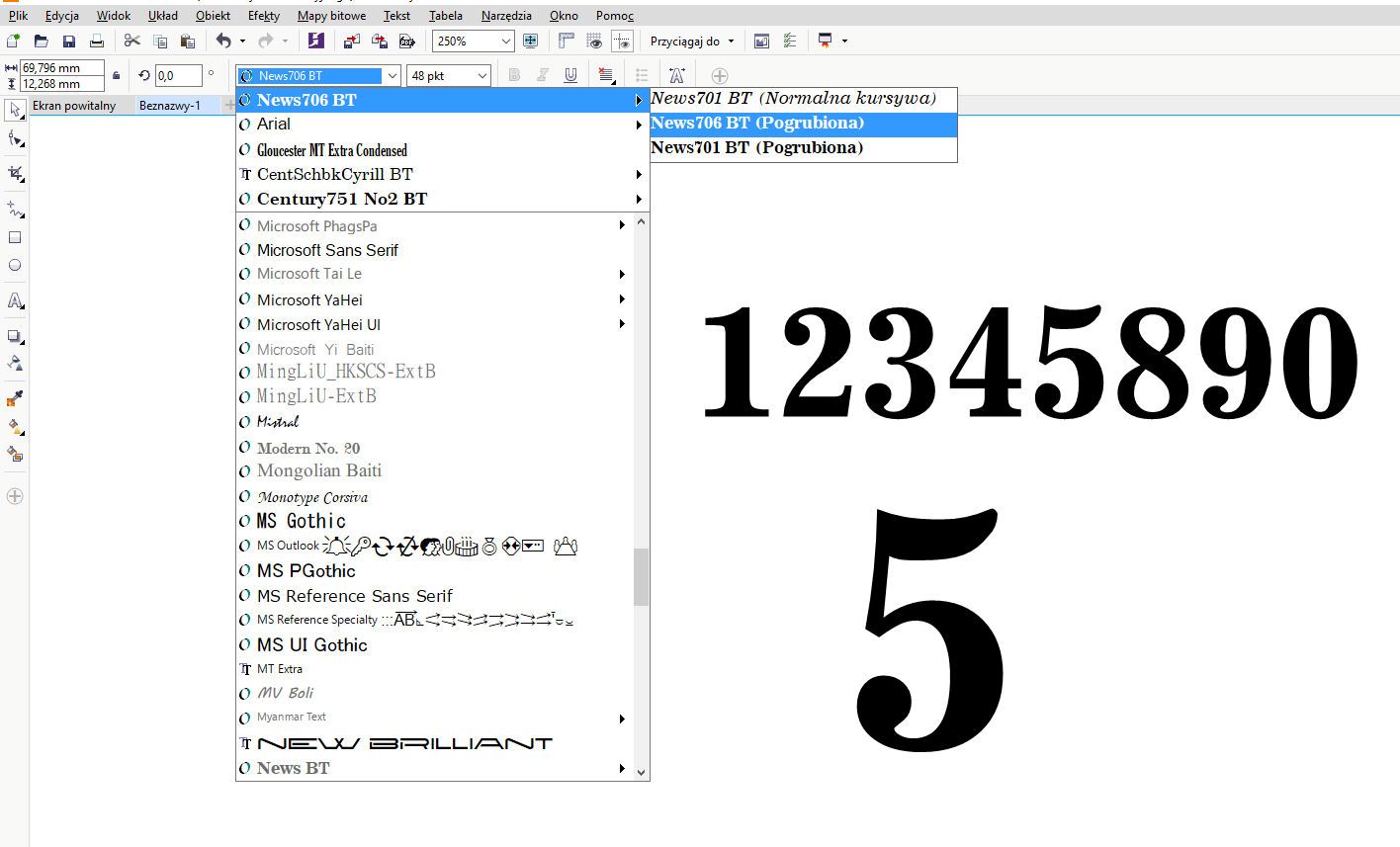Click the Undo arrow icon
This screenshot has height=847, width=1400.
(x=223, y=41)
